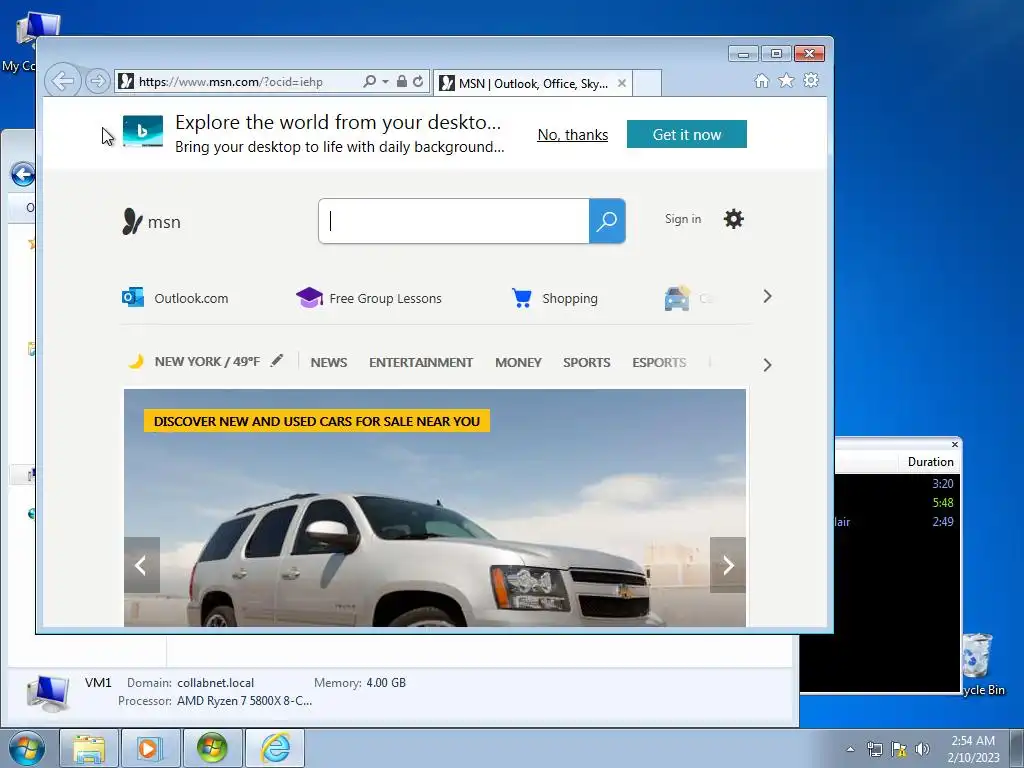Open the IE Home page icon
The height and width of the screenshot is (768, 1024).
761,80
